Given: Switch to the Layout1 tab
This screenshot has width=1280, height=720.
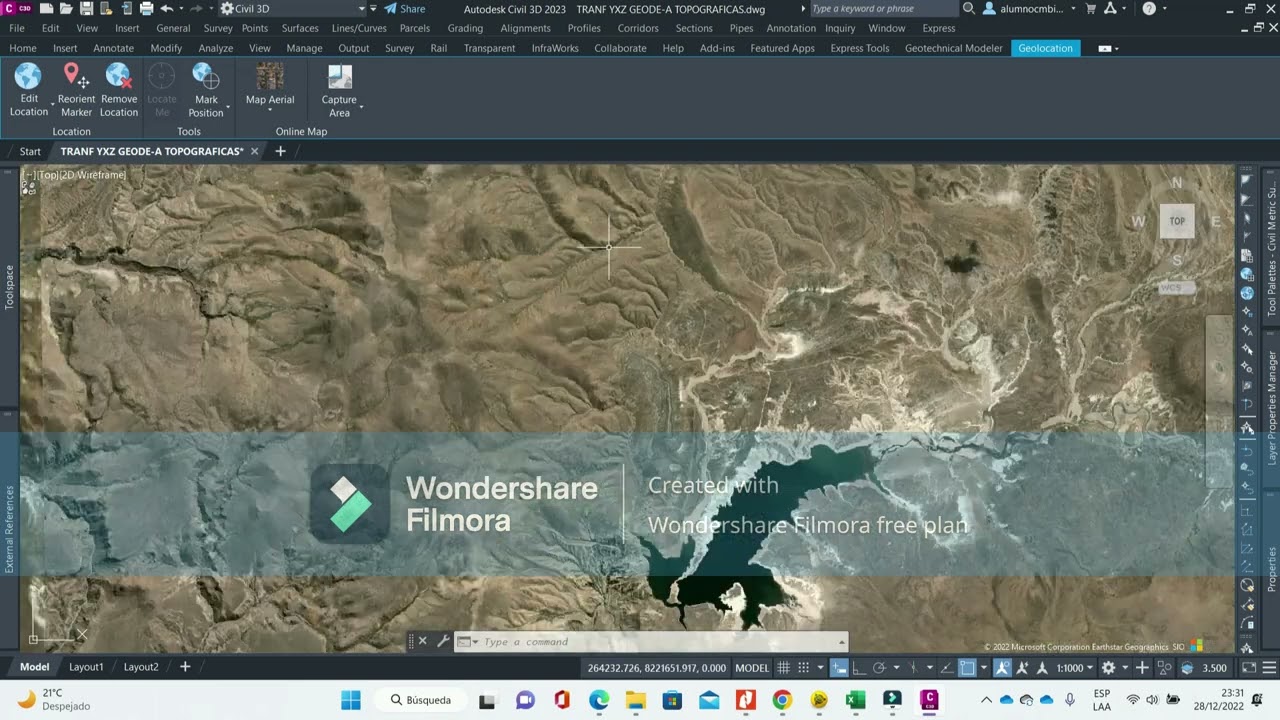Looking at the screenshot, I should click(x=86, y=667).
